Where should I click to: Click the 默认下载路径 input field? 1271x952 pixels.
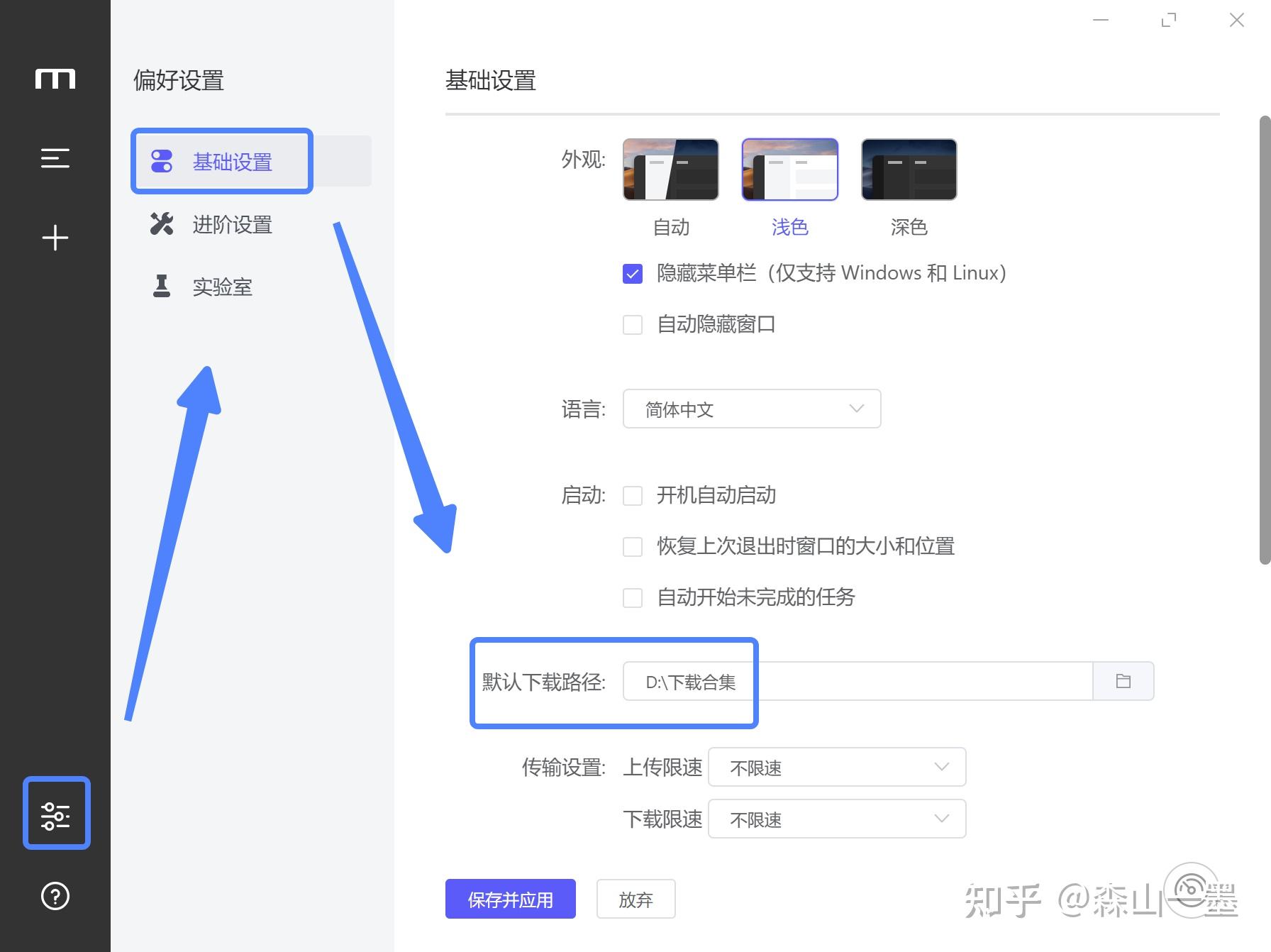(857, 681)
